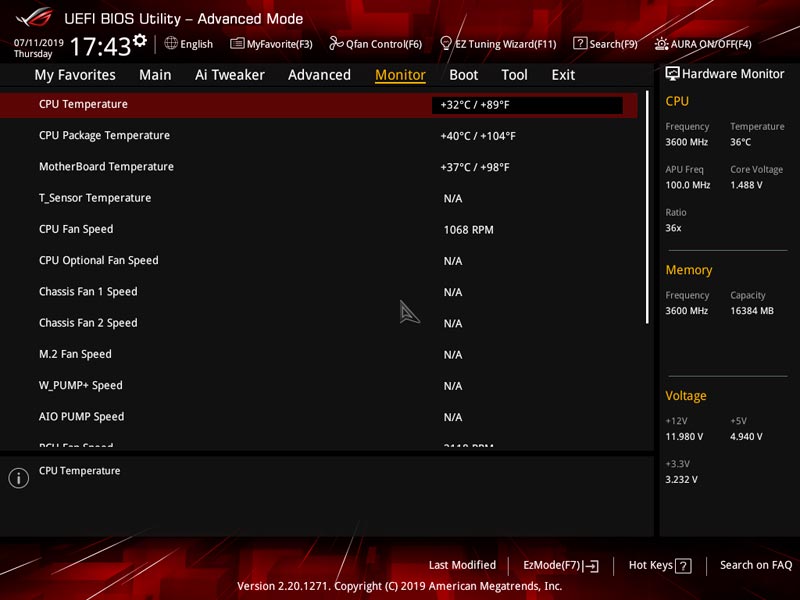The image size is (800, 600).
Task: Click Core Voltage 1.488 V value
Action: point(746,185)
